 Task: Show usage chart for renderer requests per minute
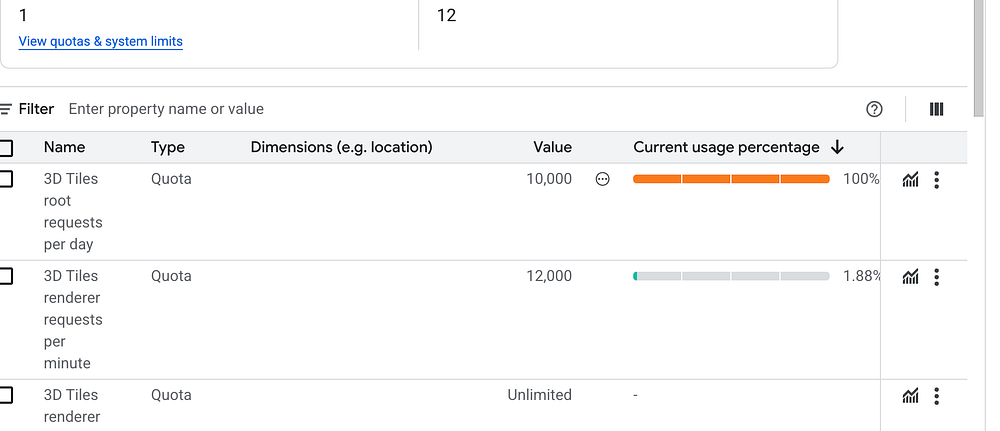tap(910, 277)
